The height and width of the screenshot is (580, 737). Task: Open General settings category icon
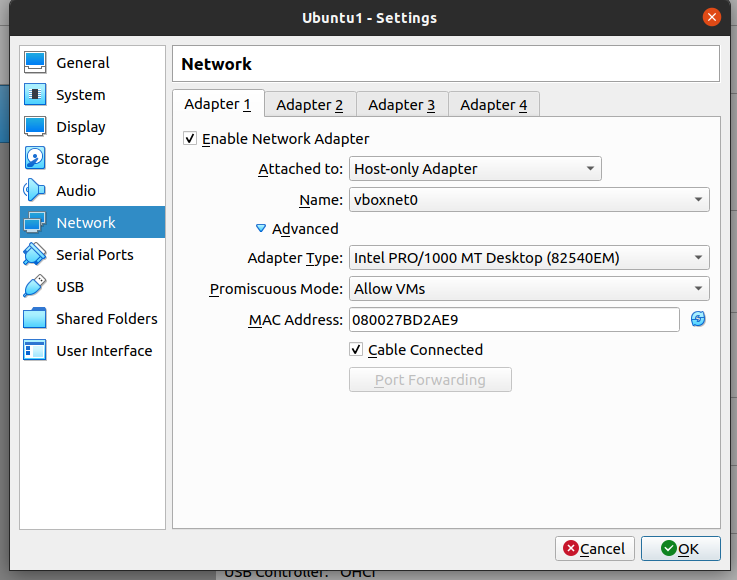coord(36,63)
